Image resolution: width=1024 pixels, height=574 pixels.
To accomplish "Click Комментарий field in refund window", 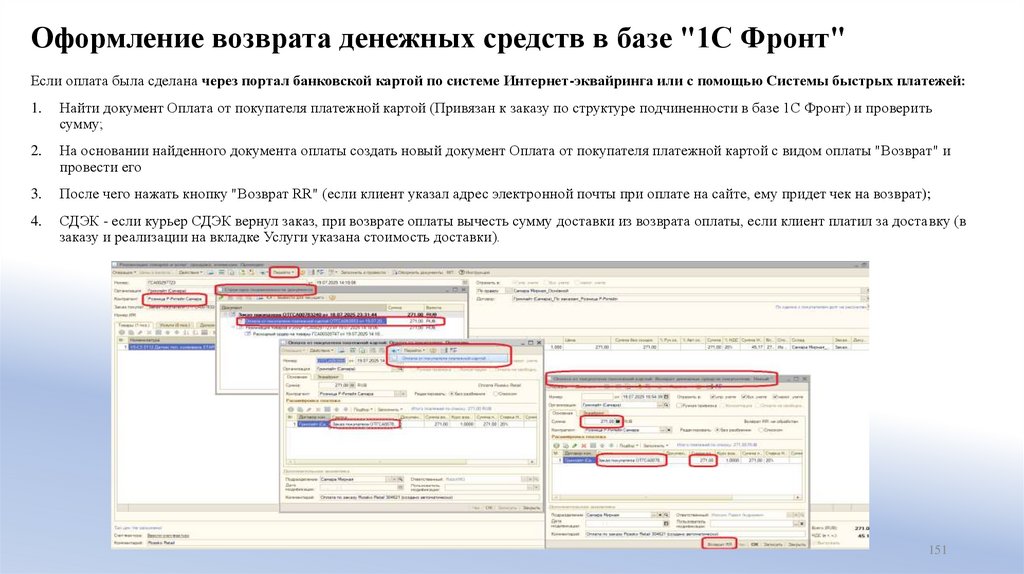I will pyautogui.click(x=695, y=534).
